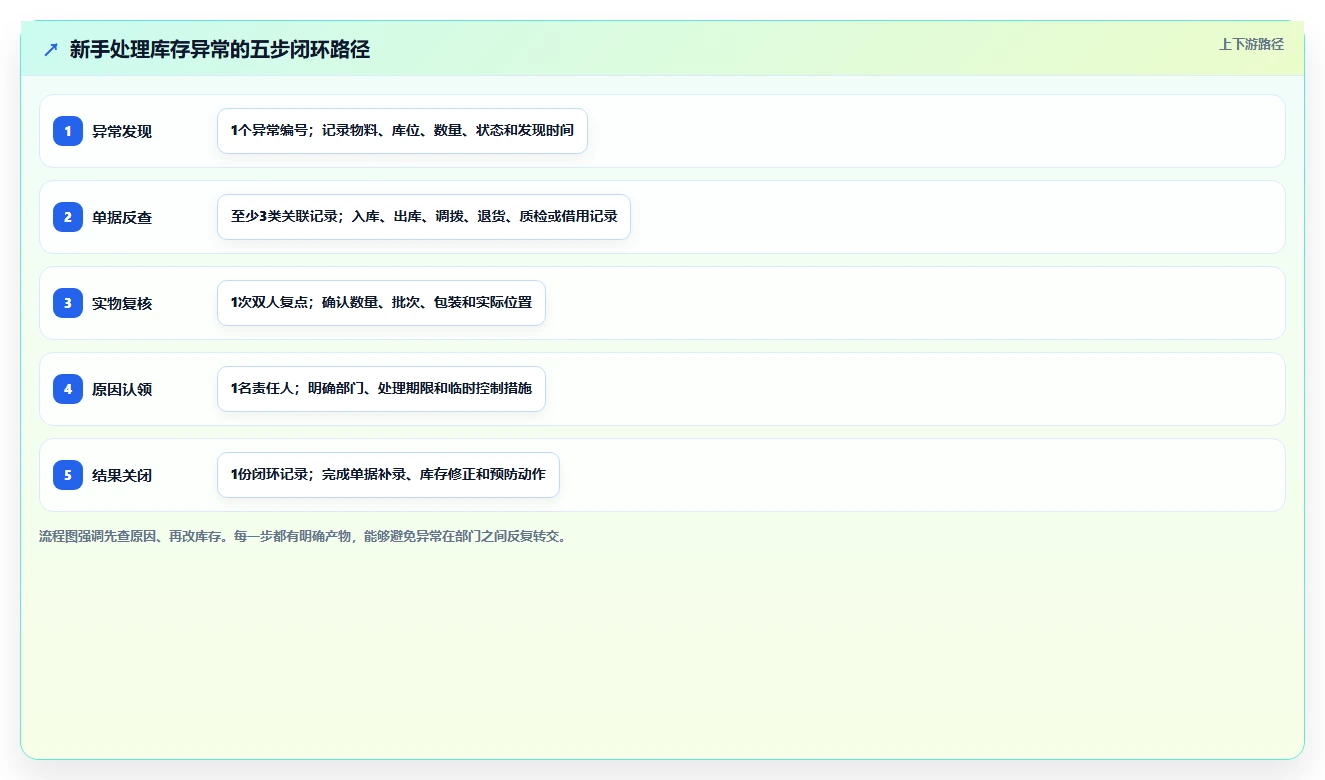Click the 实物复核 step label
This screenshot has width=1325, height=780.
122,303
